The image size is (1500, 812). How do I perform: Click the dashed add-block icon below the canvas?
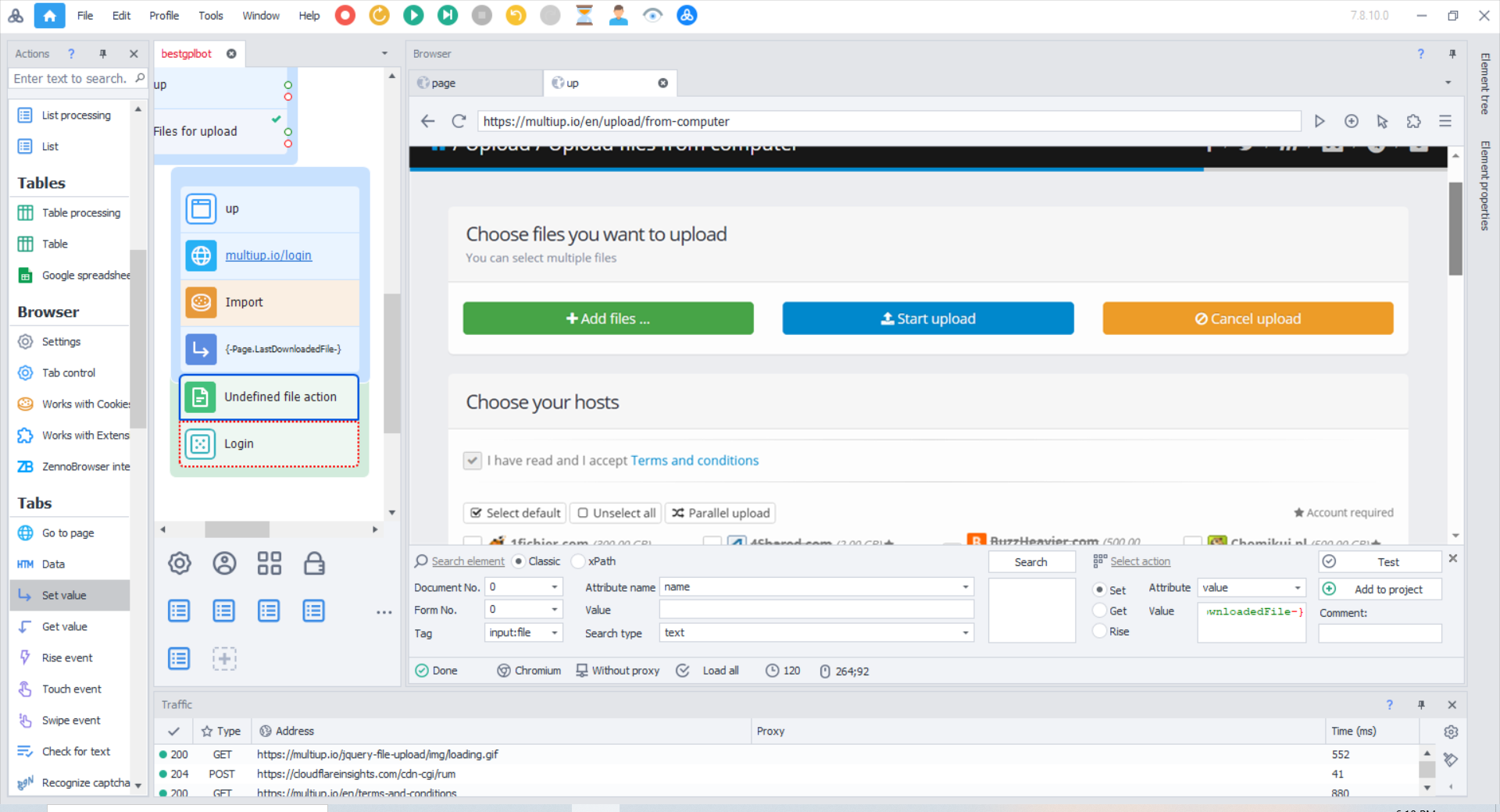pos(224,658)
